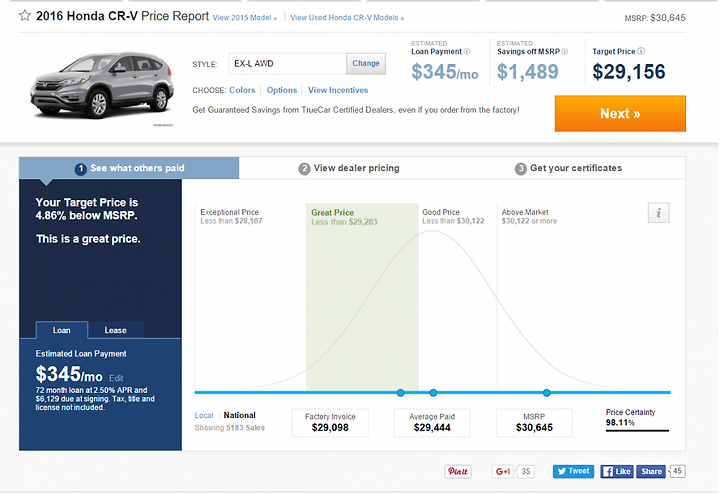The width and height of the screenshot is (720, 495).
Task: Click the Pin it button
Action: (x=458, y=472)
